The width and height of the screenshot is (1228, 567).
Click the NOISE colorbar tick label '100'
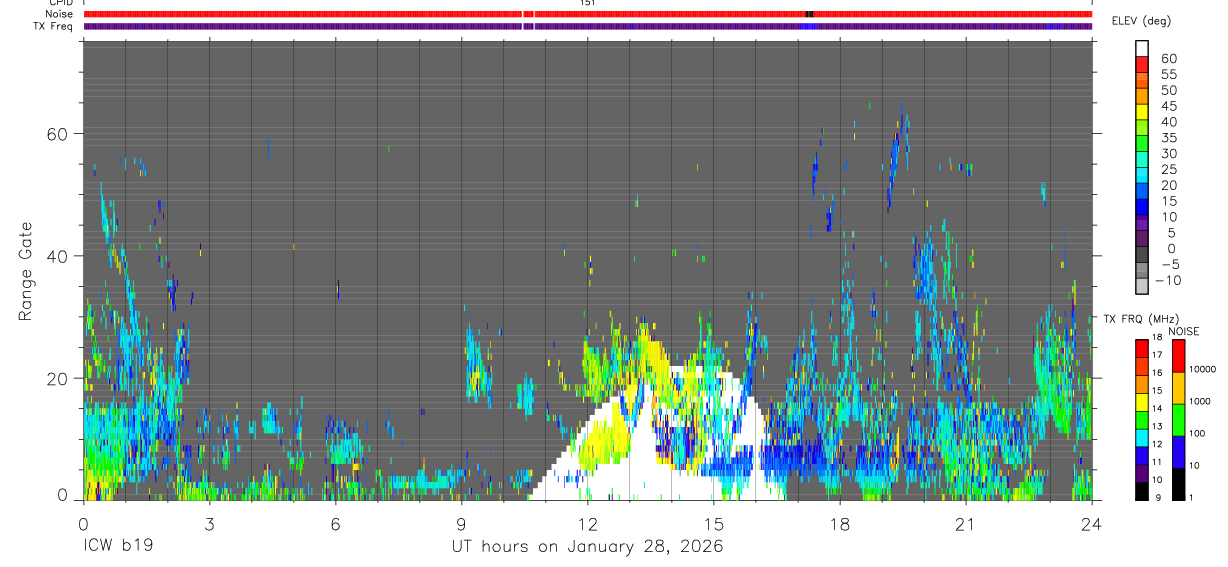1198,433
